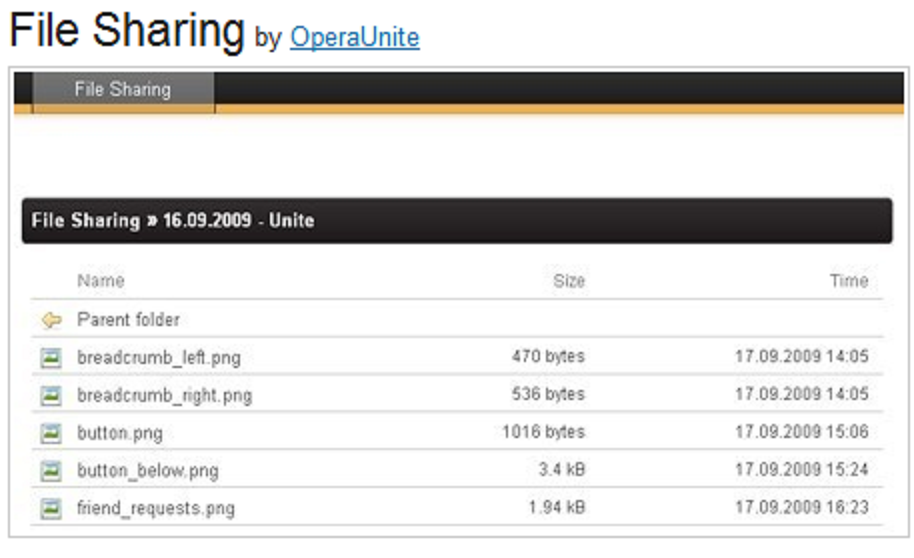Click the image icon beside breadcrumb_right.png
Screen dimensions: 914x558
point(51,395)
